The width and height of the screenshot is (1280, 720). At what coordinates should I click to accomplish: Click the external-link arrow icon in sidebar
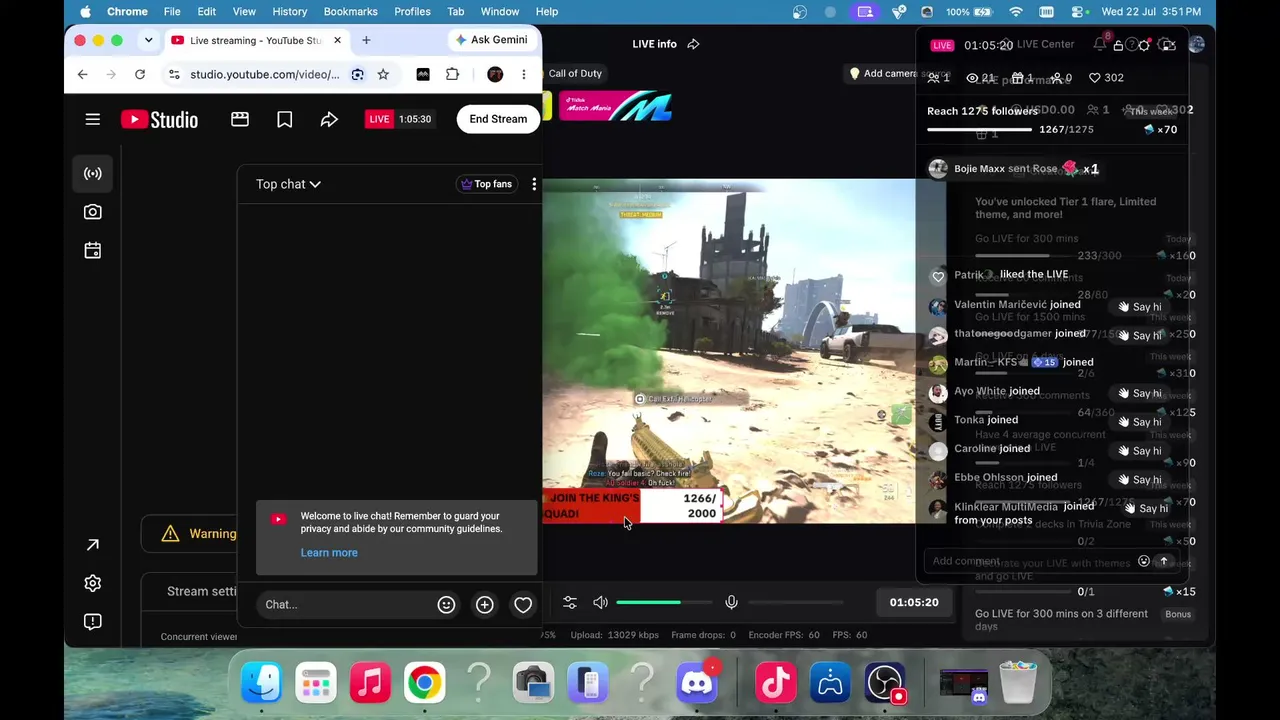point(93,545)
